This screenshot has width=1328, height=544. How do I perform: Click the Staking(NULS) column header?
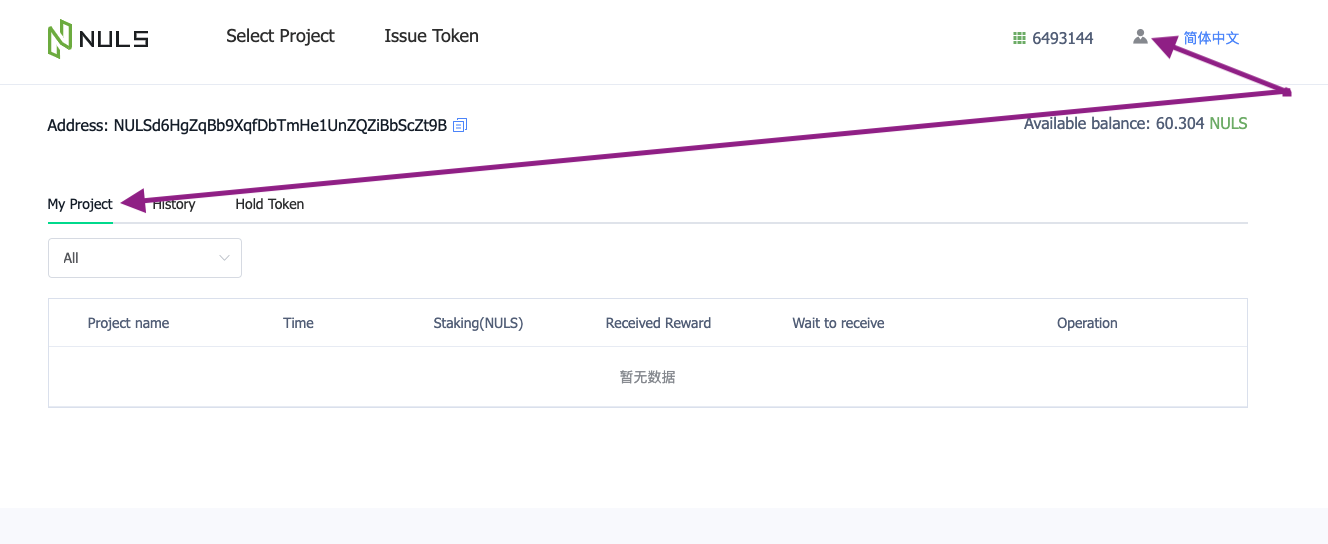pyautogui.click(x=478, y=323)
